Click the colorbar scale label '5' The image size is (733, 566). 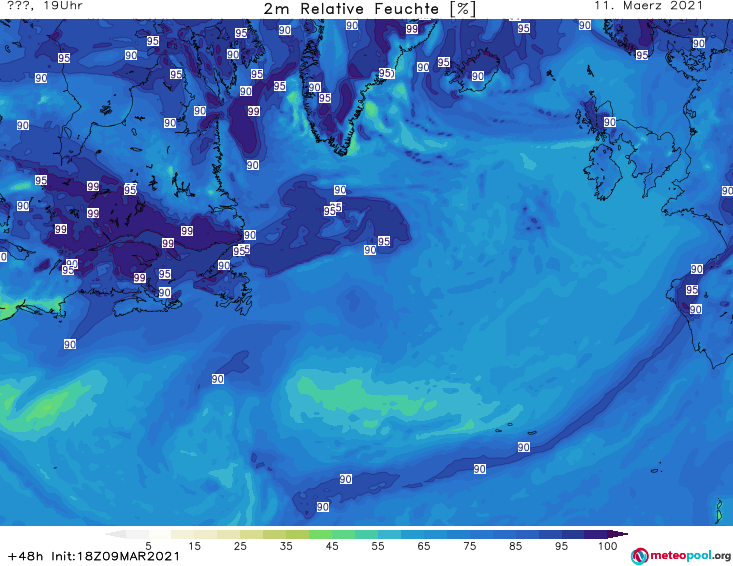pos(148,546)
